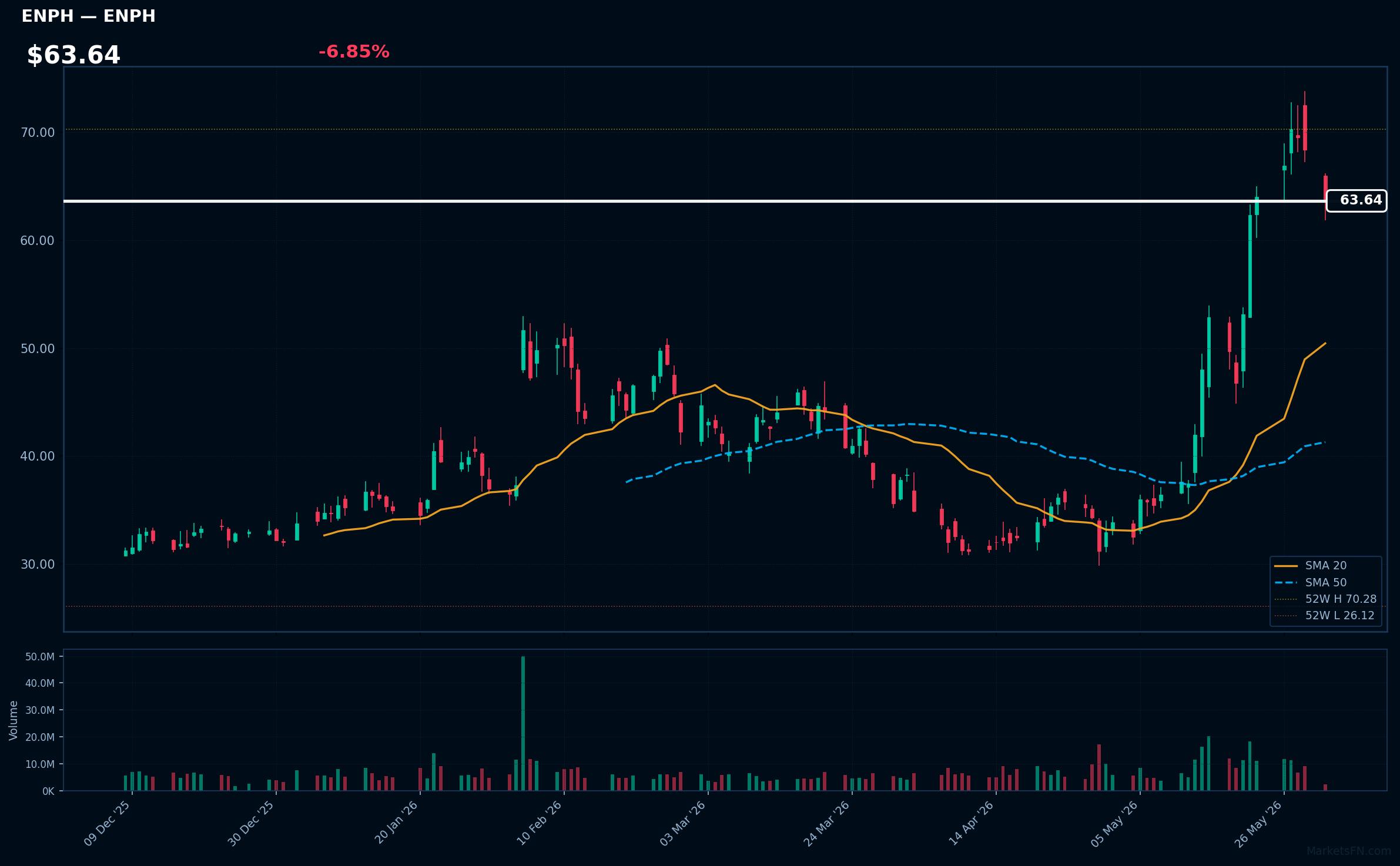
Task: Click the orange SMA 20 legend line sample
Action: tap(1286, 566)
